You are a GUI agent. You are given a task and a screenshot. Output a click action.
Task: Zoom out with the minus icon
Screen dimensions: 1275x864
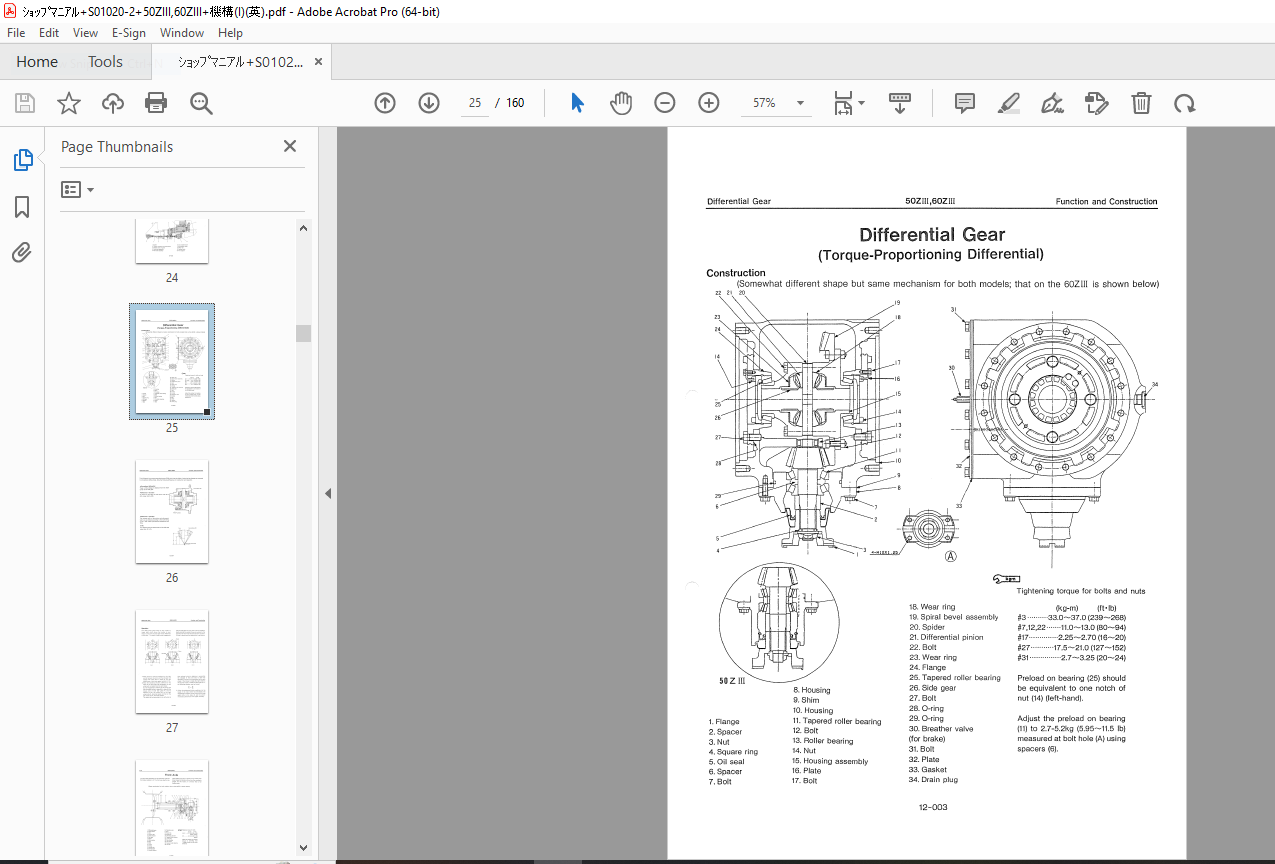pos(665,103)
